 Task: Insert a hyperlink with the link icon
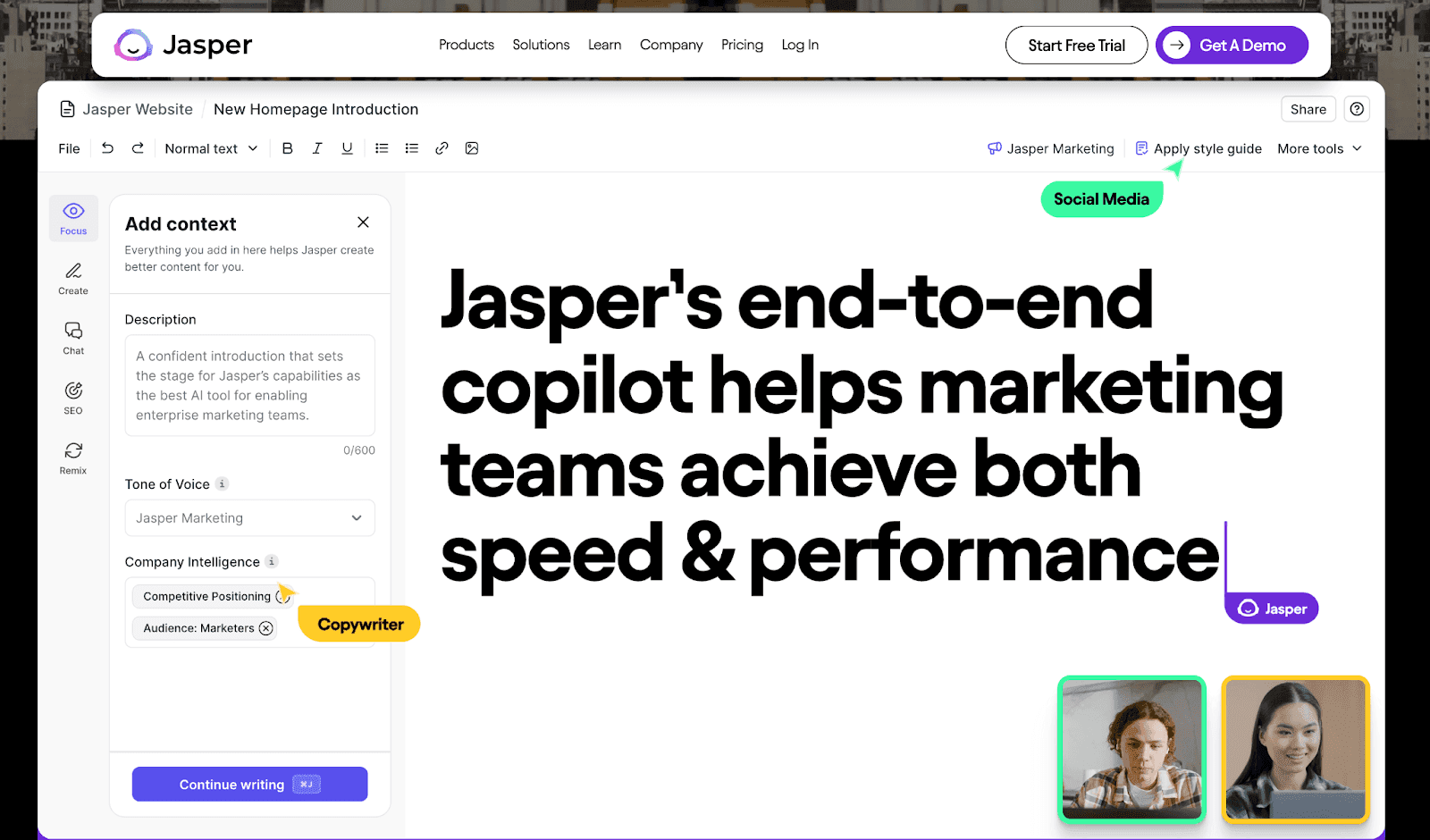442,148
